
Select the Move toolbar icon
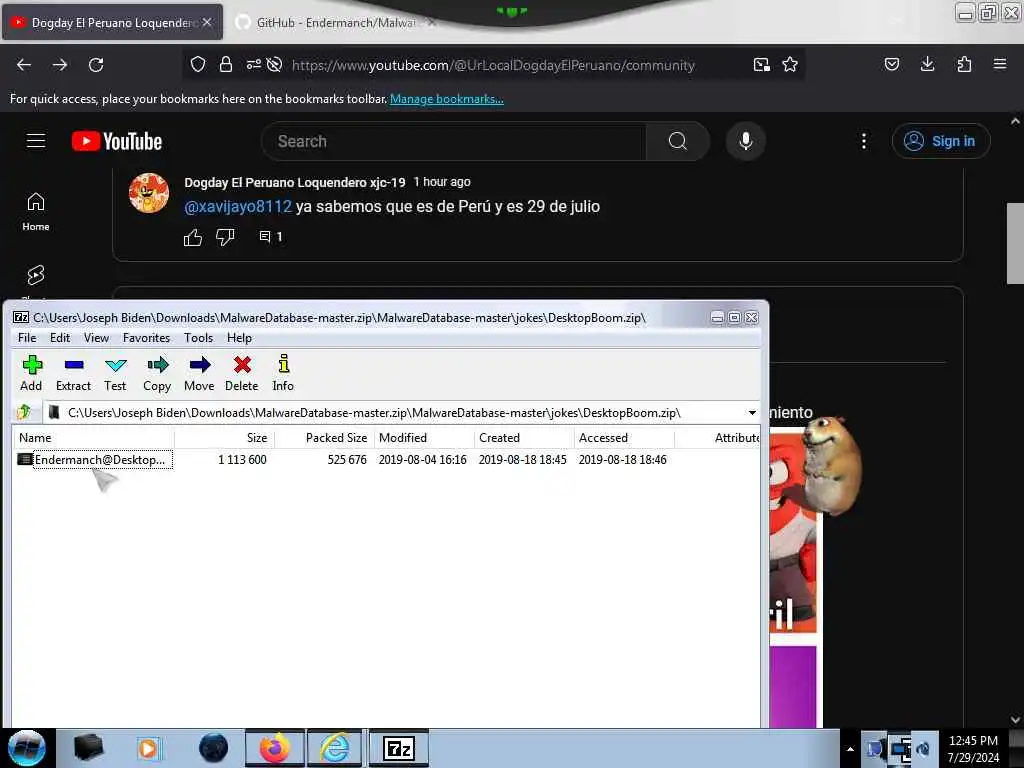coord(199,374)
